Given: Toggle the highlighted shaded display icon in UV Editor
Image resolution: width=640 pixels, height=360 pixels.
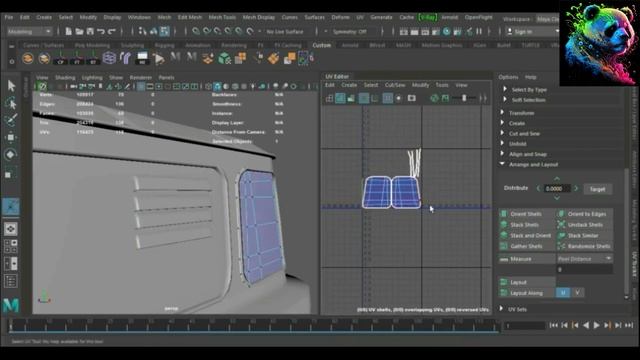Looking at the screenshot, I should tap(340, 98).
